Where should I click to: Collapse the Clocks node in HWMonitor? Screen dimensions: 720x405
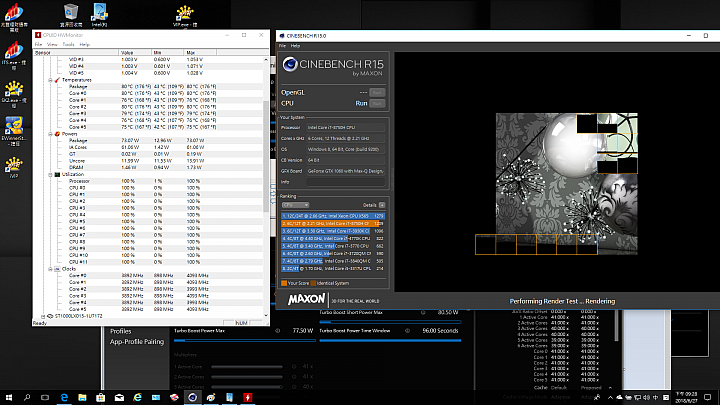coord(51,269)
